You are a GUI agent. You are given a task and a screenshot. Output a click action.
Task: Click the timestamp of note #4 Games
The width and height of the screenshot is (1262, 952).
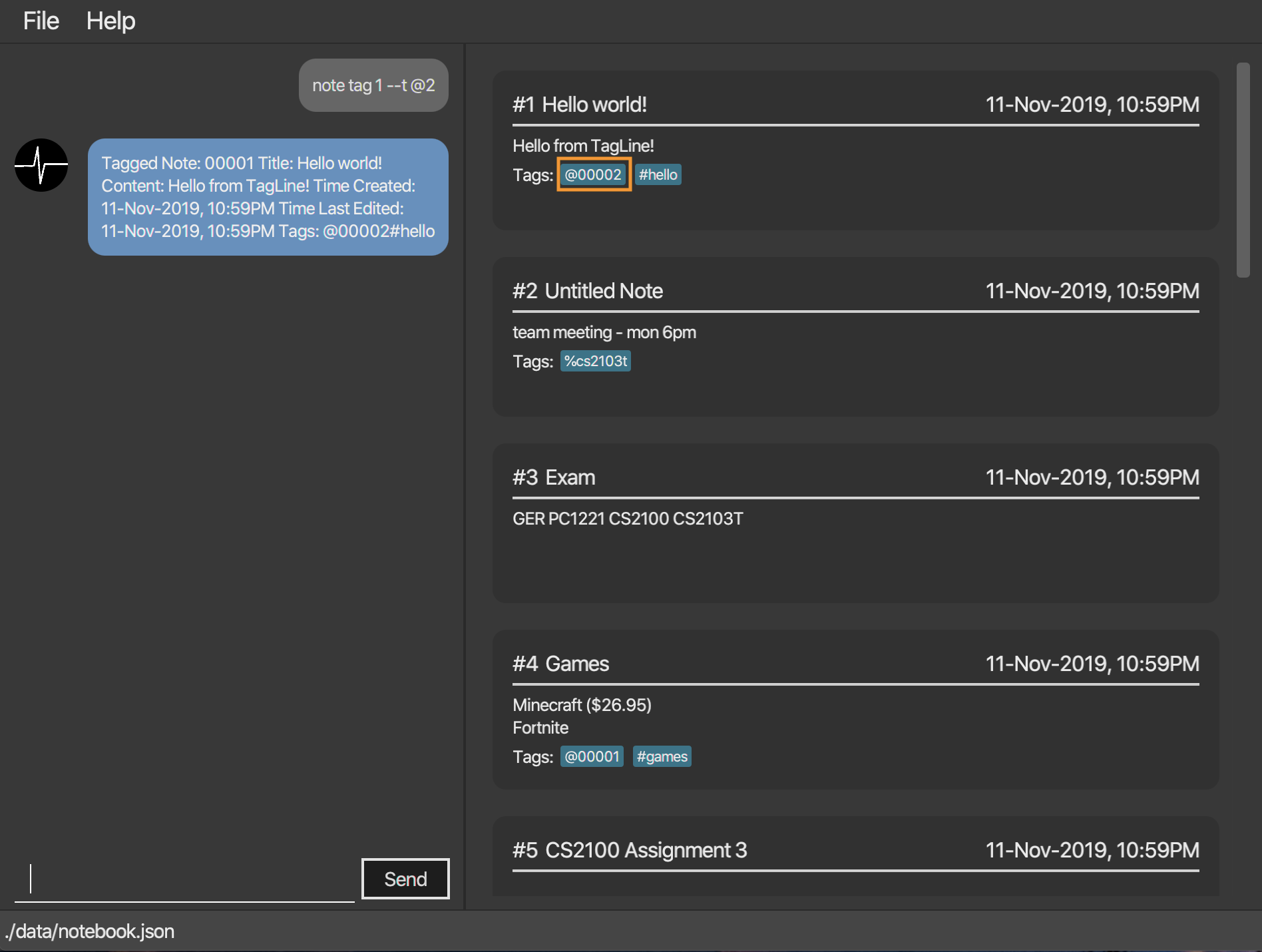1092,664
